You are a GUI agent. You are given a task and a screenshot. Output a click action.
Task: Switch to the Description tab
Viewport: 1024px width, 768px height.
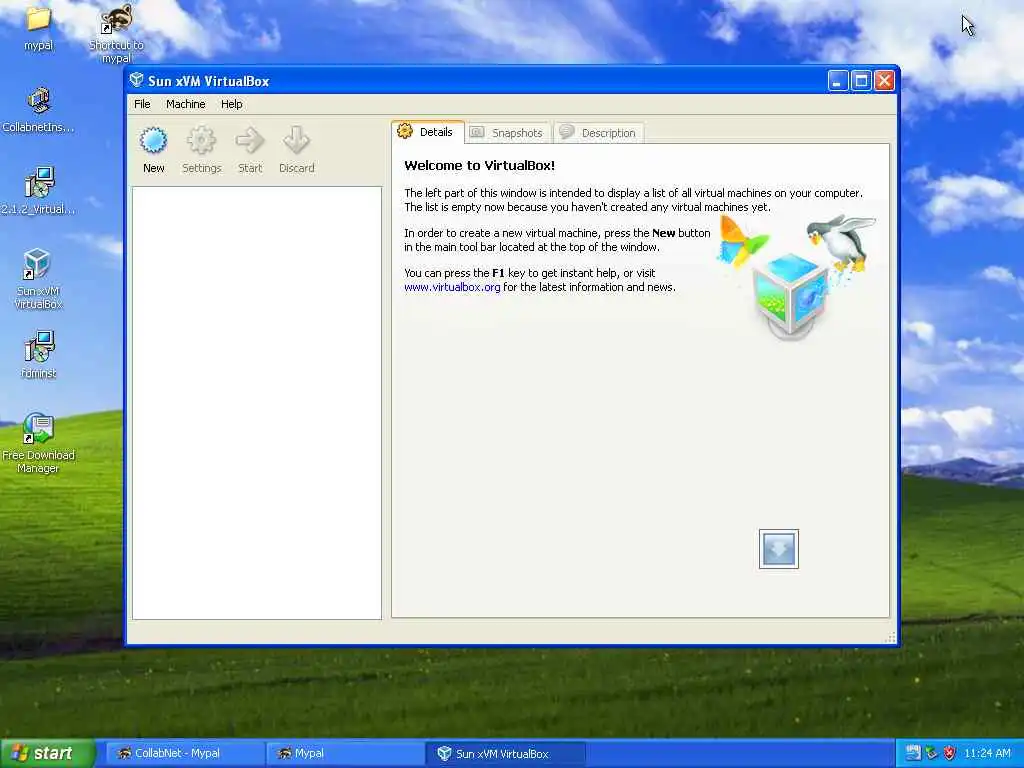[x=600, y=133]
